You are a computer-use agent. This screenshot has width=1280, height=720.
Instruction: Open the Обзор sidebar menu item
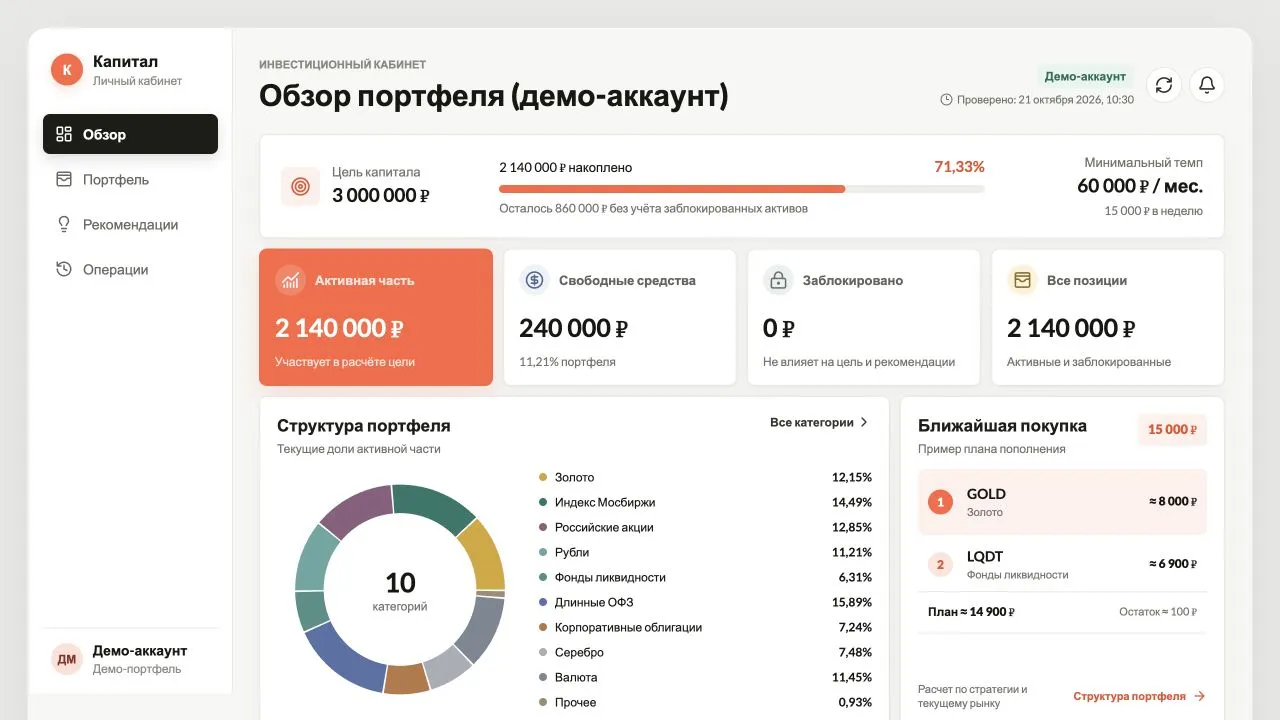(x=130, y=134)
